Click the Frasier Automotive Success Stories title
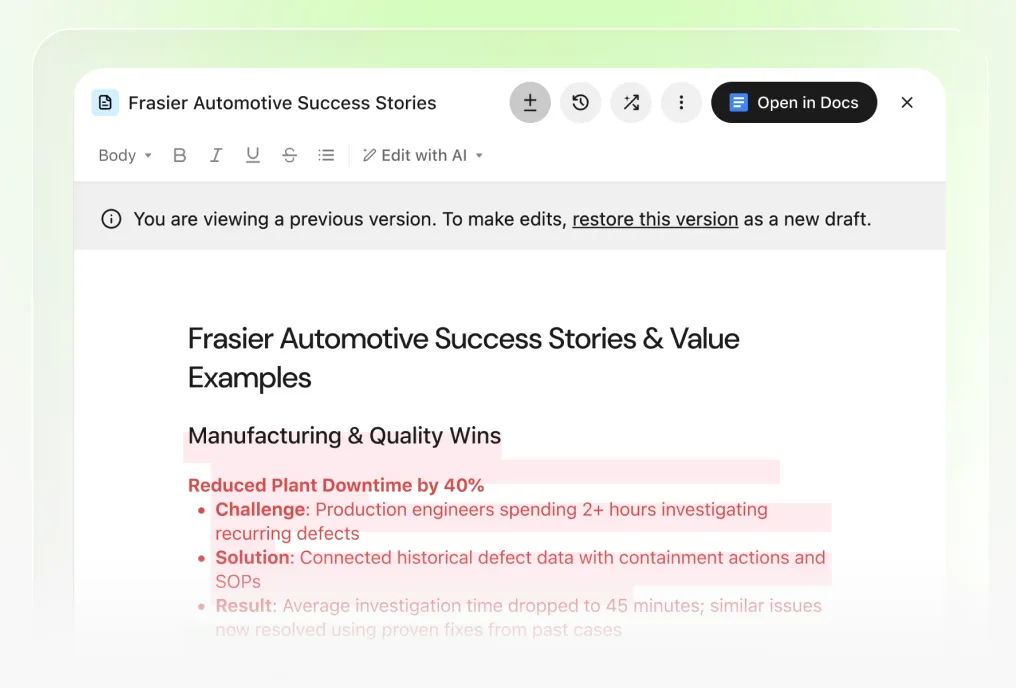The image size is (1016, 688). tap(283, 103)
